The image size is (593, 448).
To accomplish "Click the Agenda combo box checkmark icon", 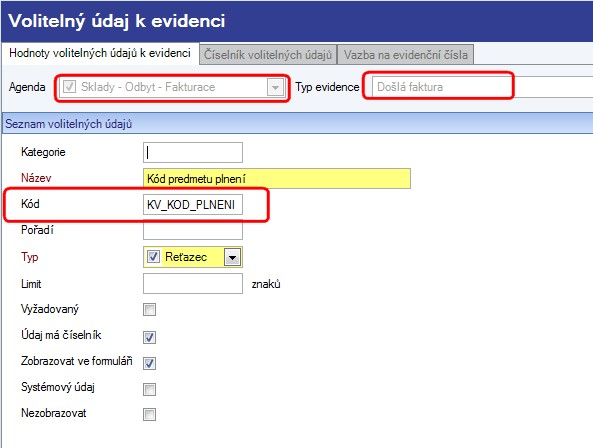I will click(x=69, y=87).
